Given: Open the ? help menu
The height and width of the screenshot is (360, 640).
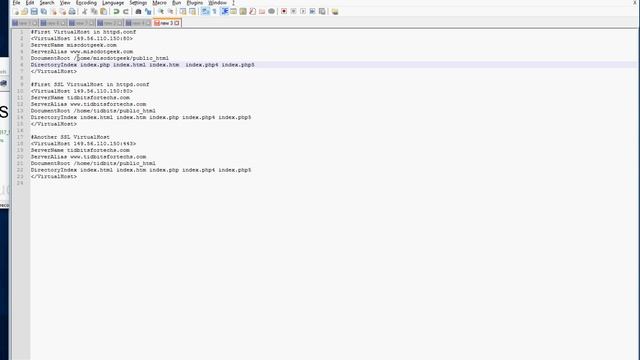Looking at the screenshot, I should coord(233,3).
